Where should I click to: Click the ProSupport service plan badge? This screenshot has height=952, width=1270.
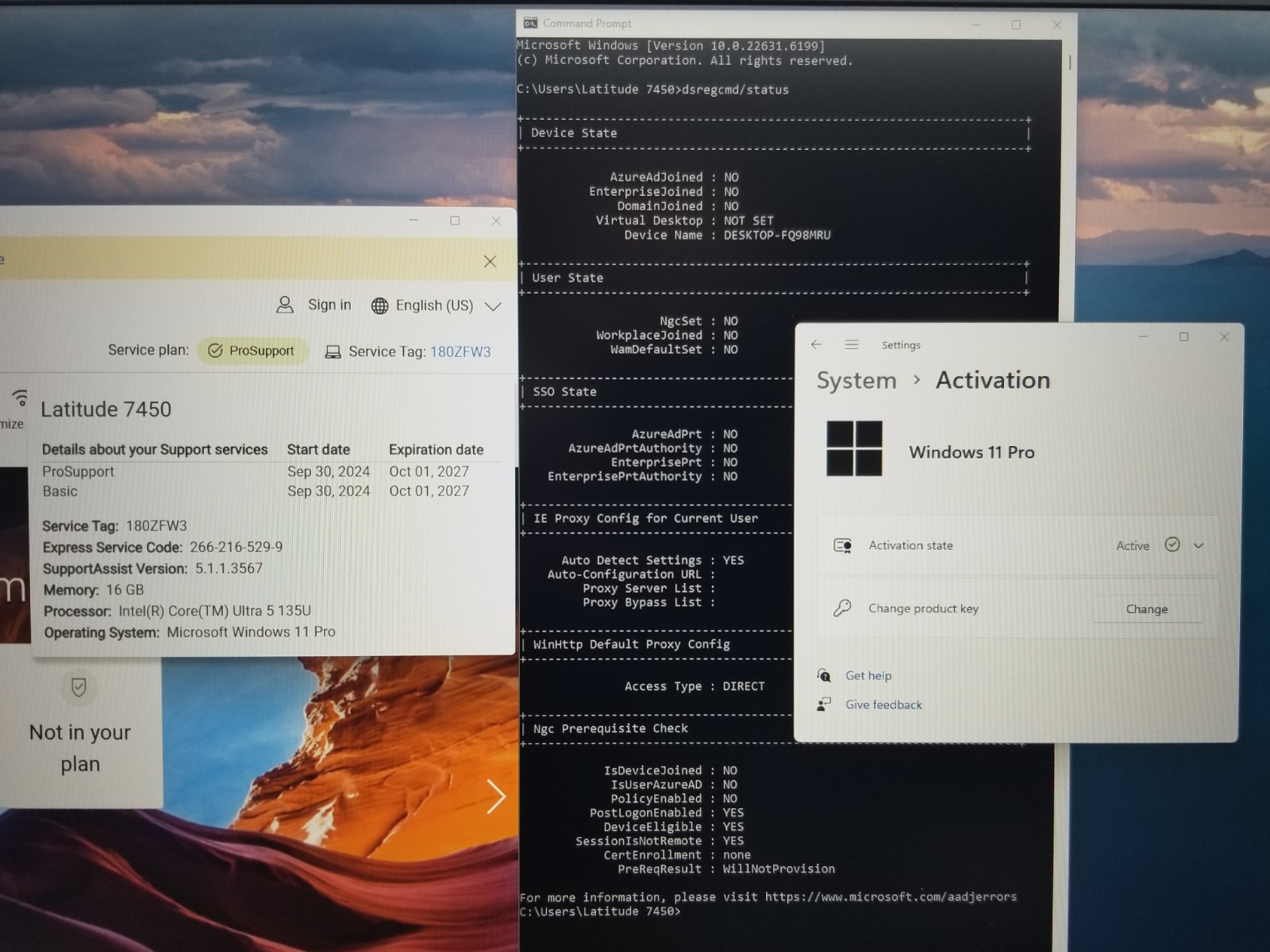pyautogui.click(x=252, y=351)
